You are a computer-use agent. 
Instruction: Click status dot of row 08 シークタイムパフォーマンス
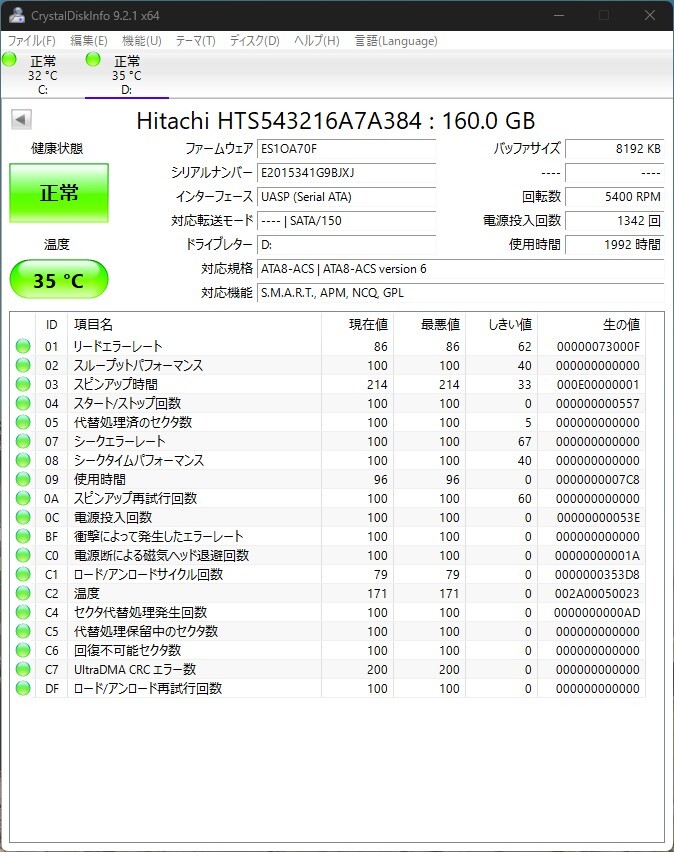tap(23, 460)
